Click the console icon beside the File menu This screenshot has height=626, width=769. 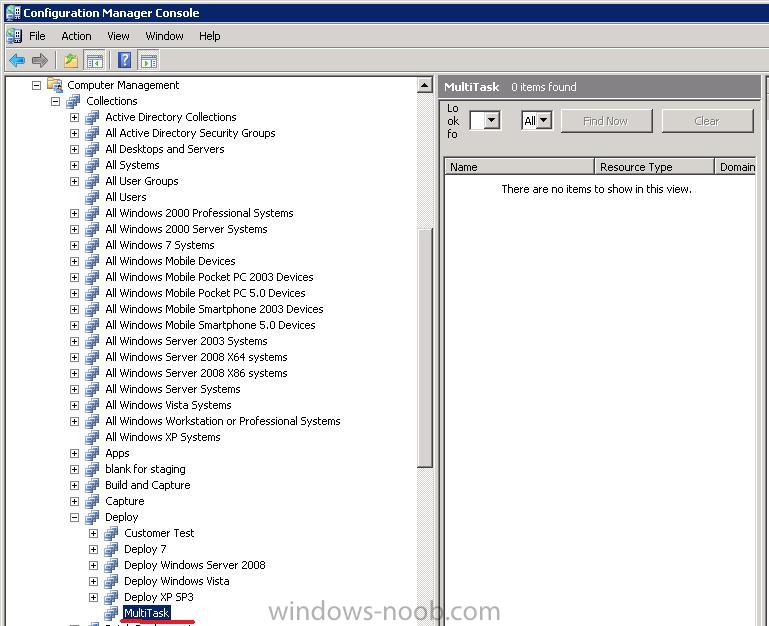(15, 36)
